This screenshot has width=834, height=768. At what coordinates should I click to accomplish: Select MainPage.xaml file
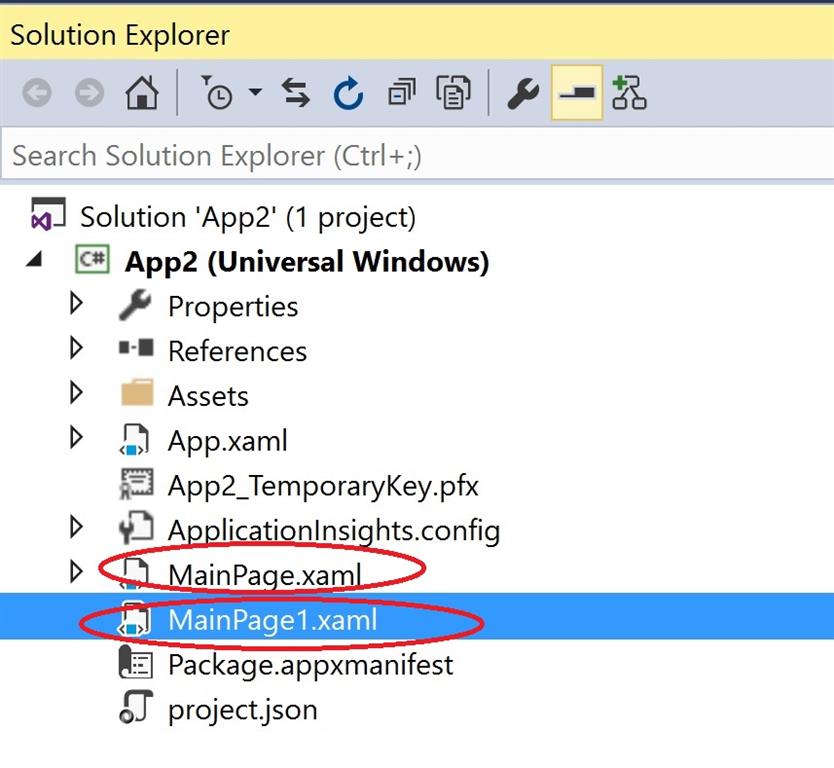coord(265,575)
